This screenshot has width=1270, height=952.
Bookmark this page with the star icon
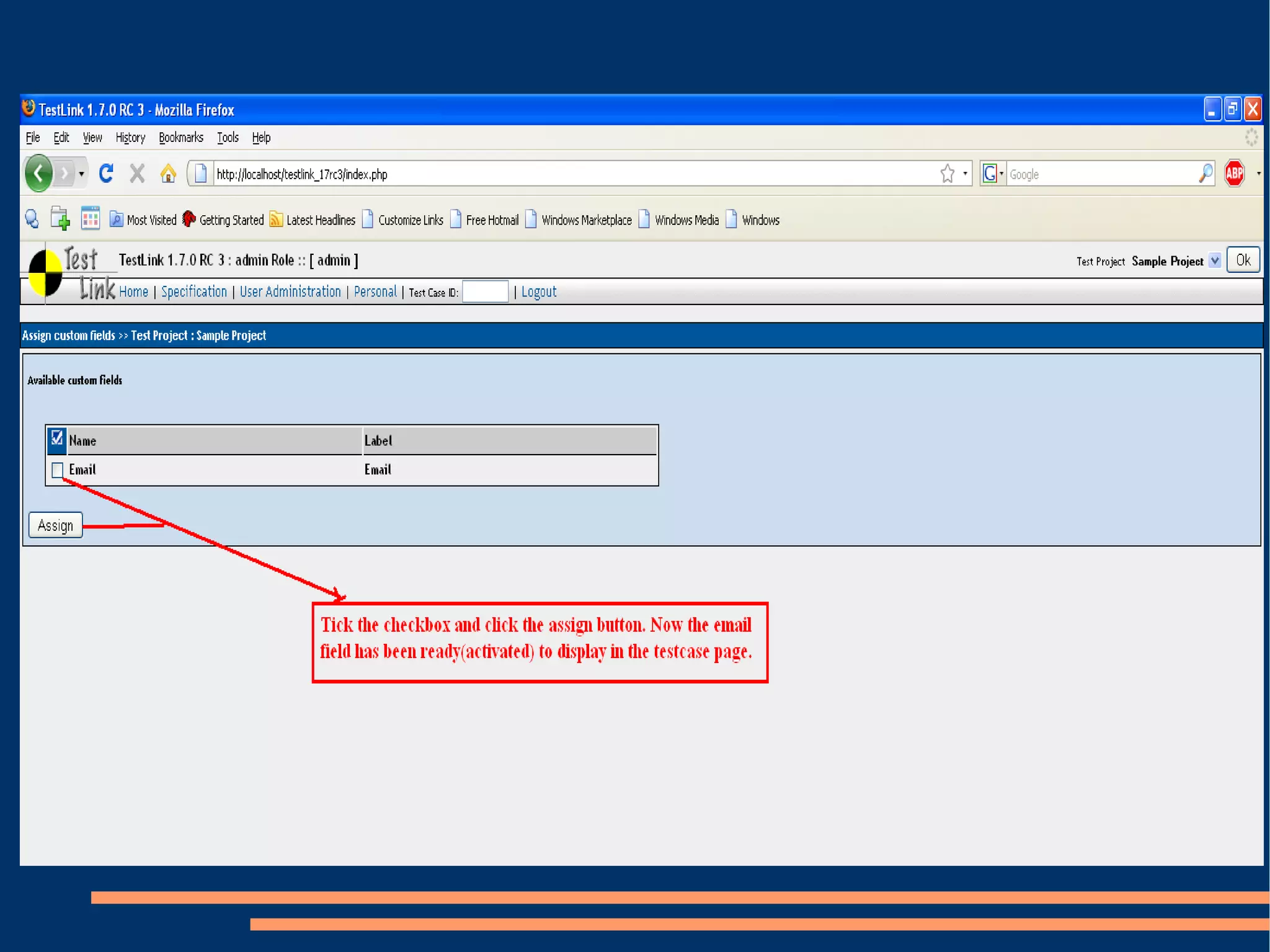pos(947,174)
